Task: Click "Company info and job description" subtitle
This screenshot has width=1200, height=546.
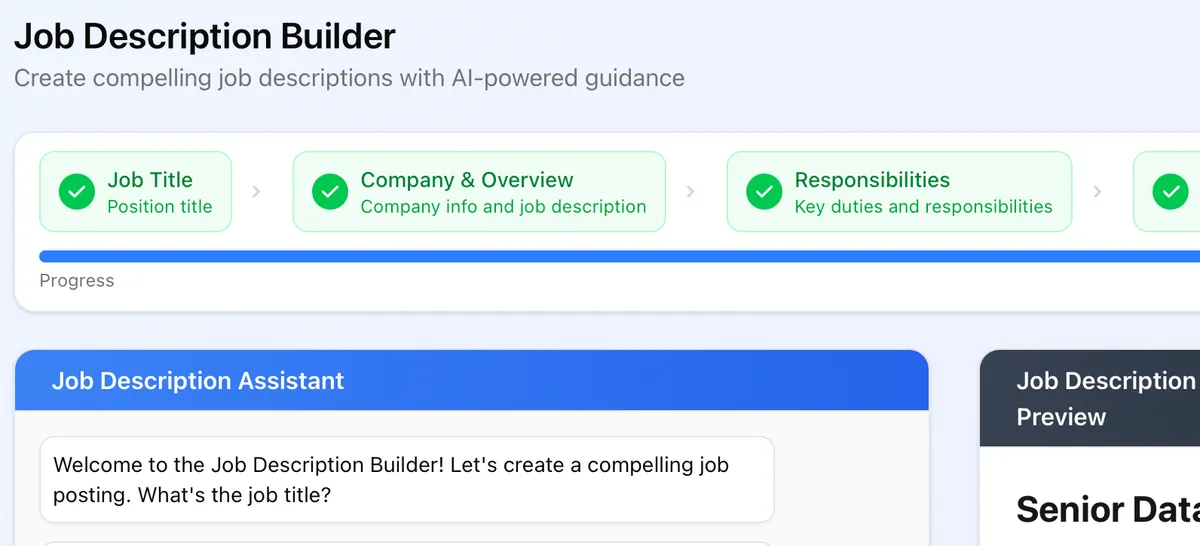Action: point(503,207)
